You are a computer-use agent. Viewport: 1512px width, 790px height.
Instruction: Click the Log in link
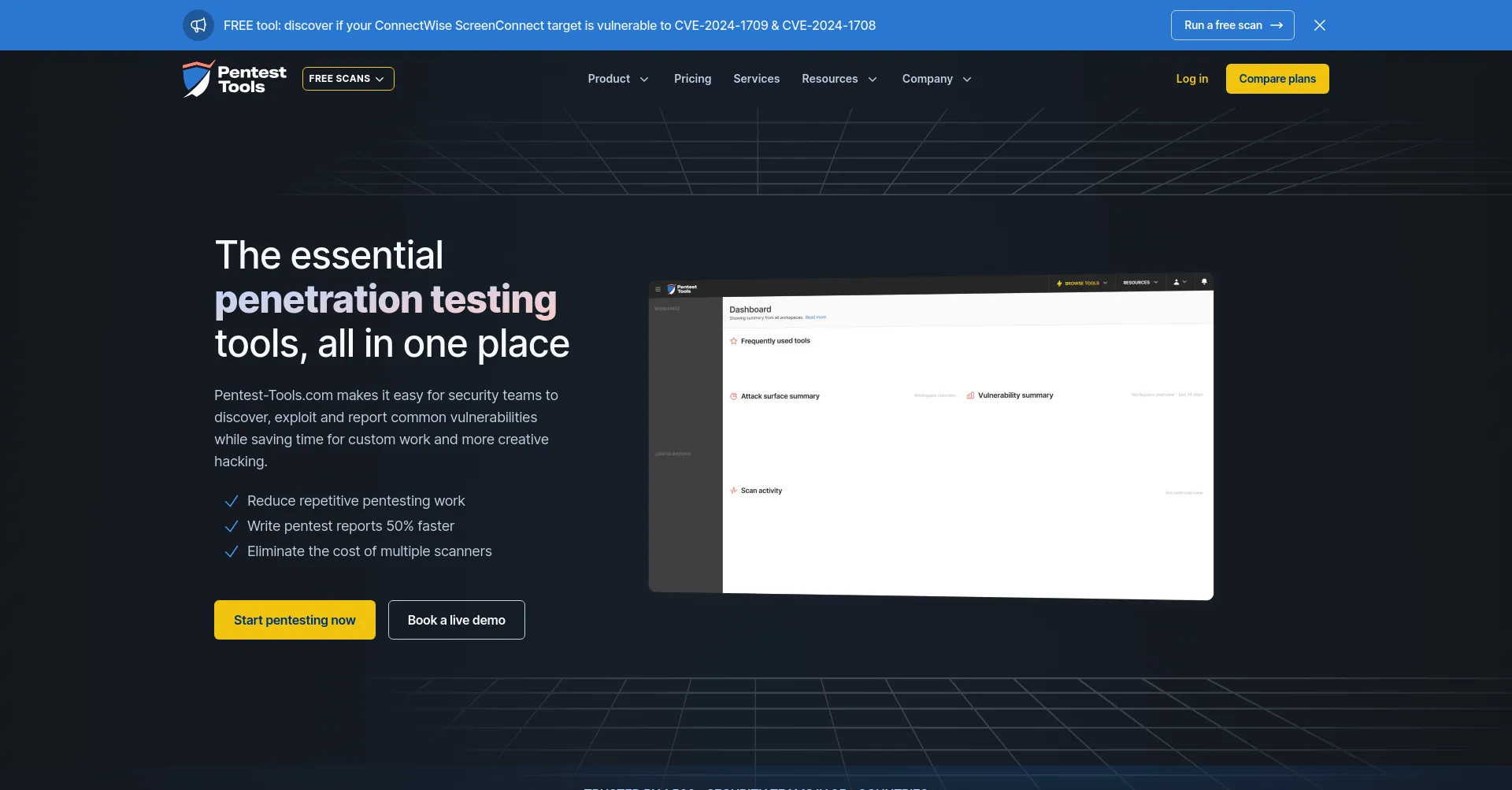[x=1191, y=79]
